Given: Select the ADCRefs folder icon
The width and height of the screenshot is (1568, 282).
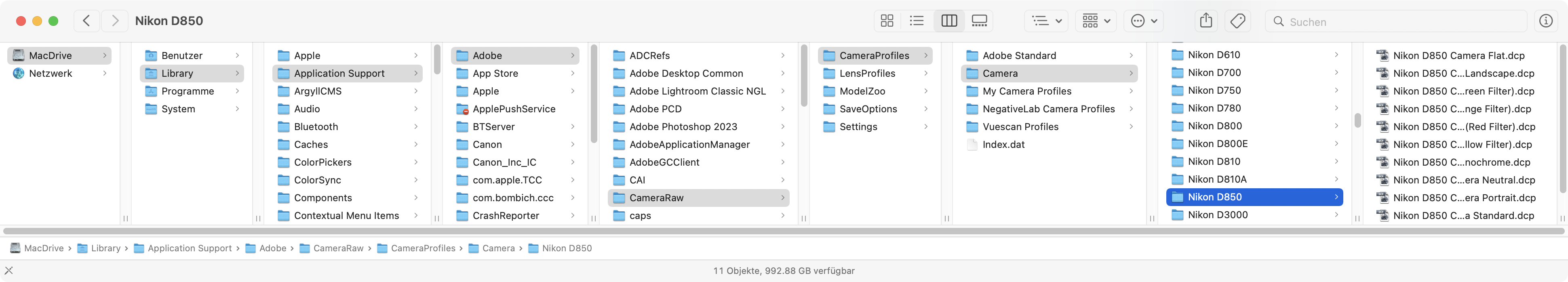Looking at the screenshot, I should [x=619, y=55].
